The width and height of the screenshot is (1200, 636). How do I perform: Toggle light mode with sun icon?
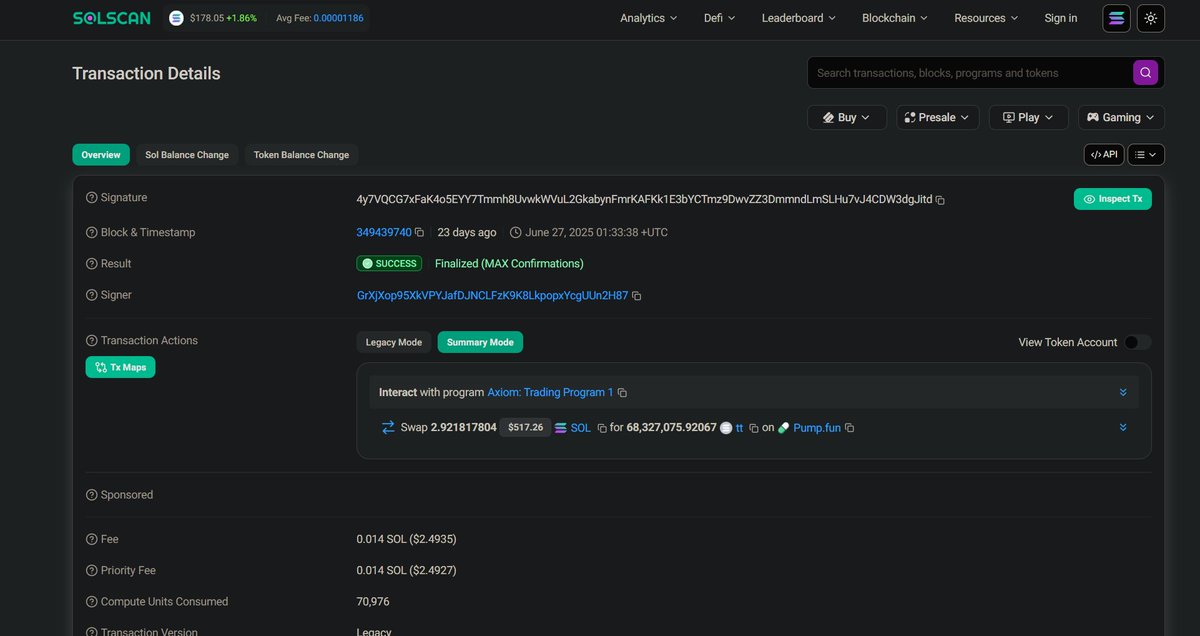click(x=1150, y=17)
